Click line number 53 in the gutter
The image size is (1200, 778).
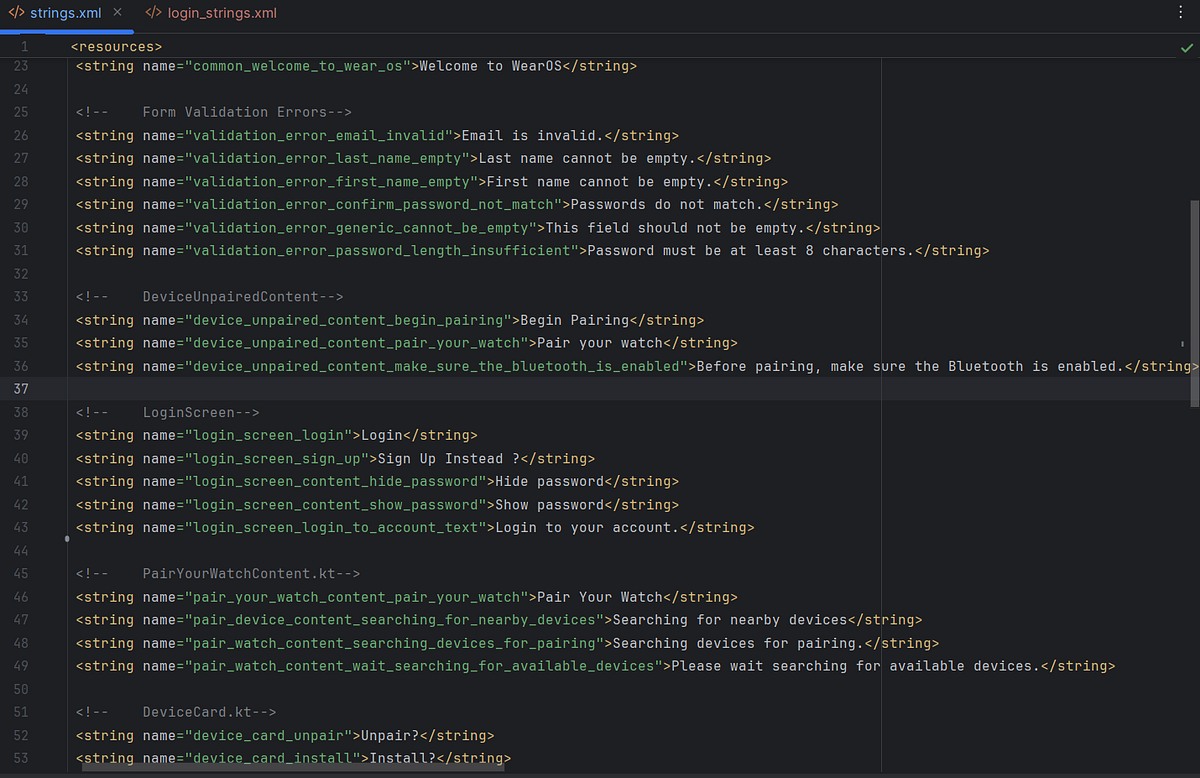point(21,758)
